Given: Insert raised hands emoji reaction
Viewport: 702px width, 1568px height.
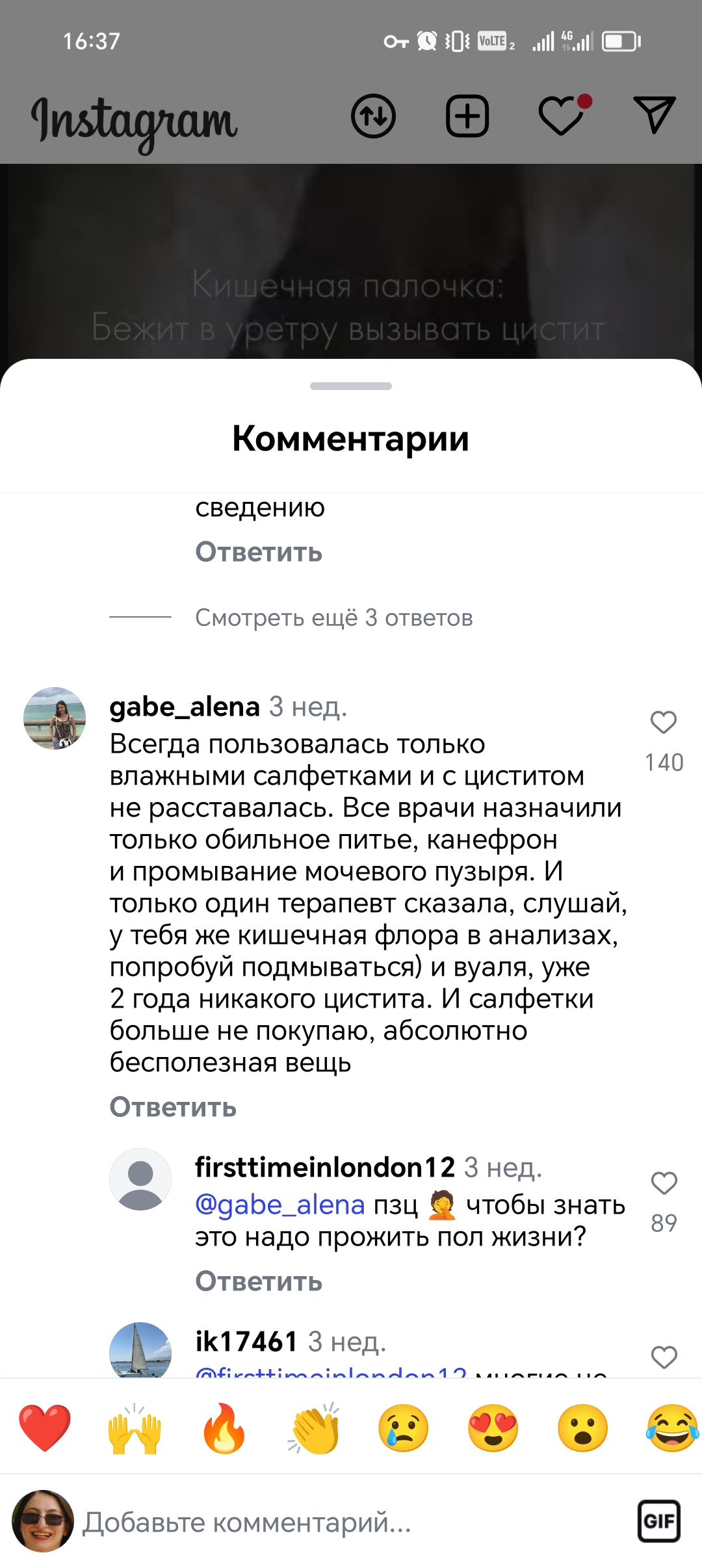Looking at the screenshot, I should coord(135,1427).
